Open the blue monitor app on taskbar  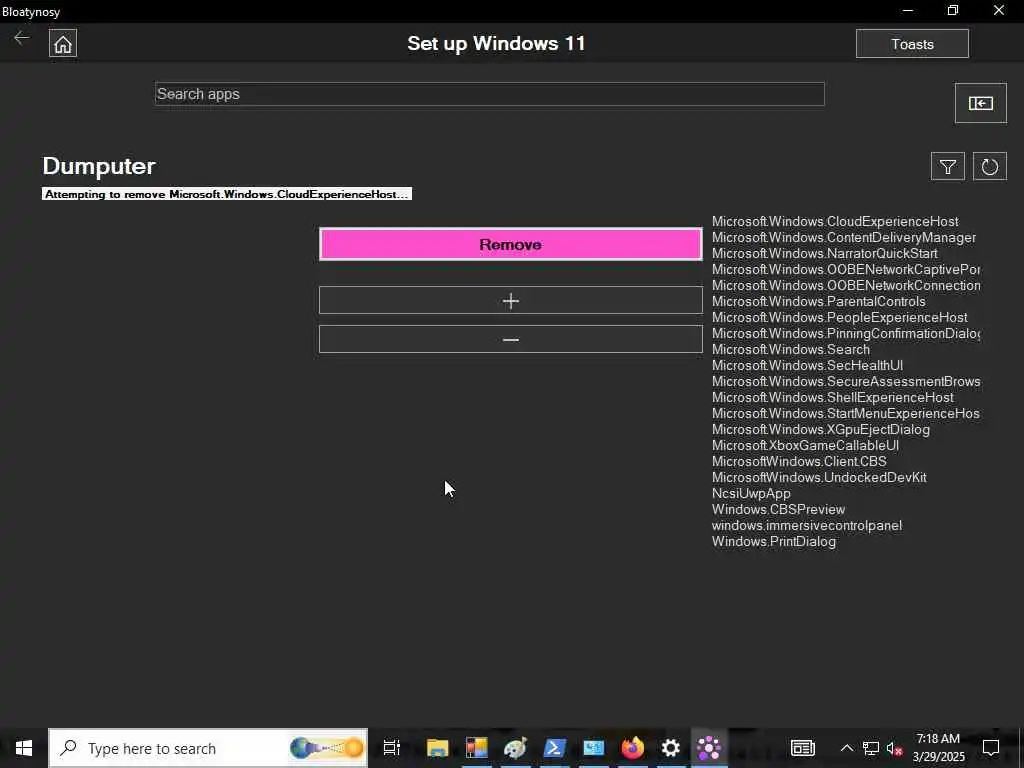click(594, 748)
